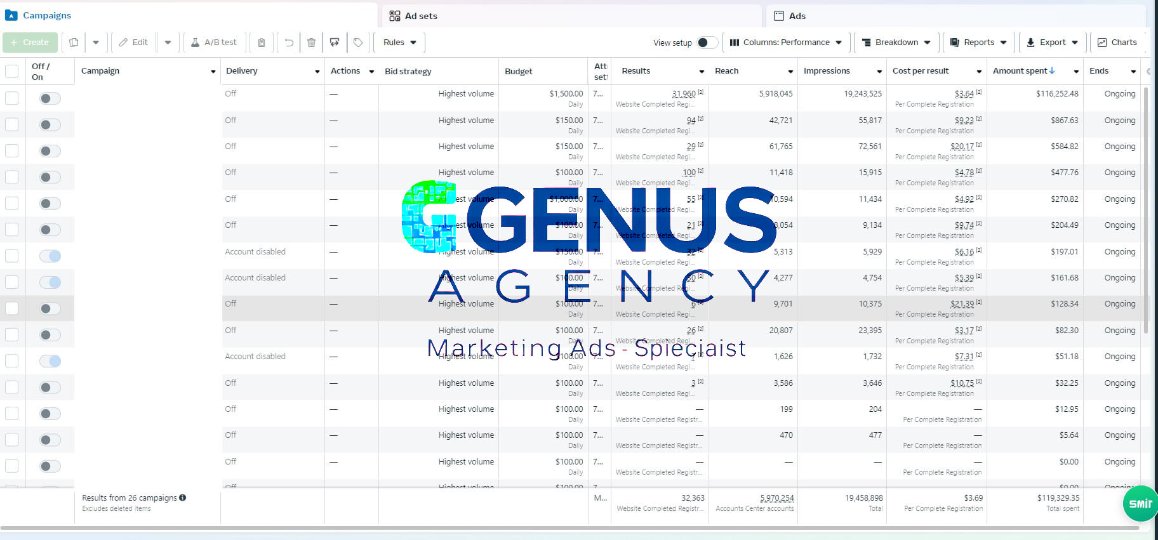The image size is (1158, 540).
Task: Click the blue sort arrow on Amount spent
Action: pyautogui.click(x=1052, y=71)
